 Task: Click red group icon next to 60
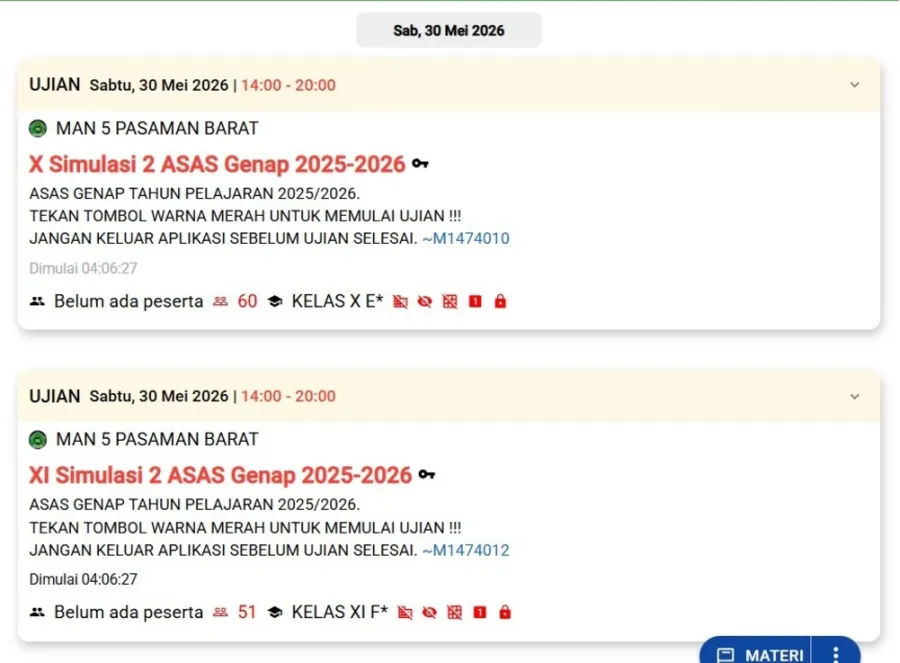click(x=220, y=301)
